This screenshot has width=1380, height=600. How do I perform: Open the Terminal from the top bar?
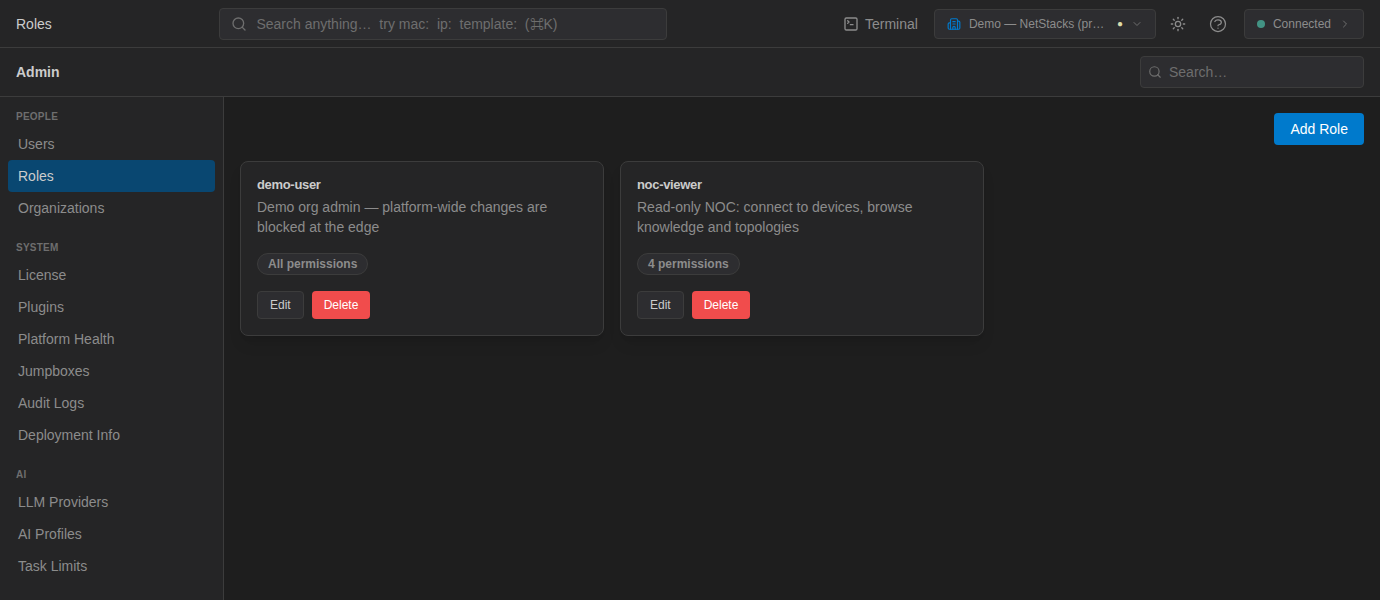tap(880, 24)
